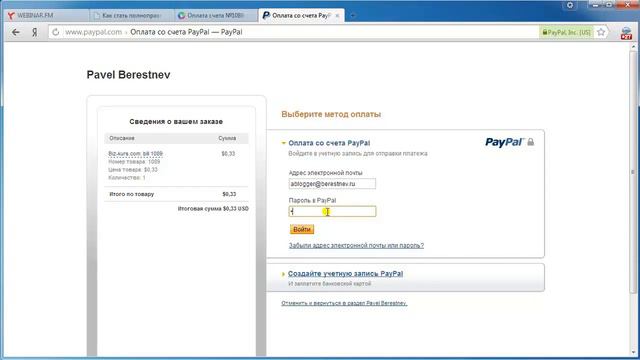Click the PayPal logo in the payment box
The image size is (640, 360).
tap(504, 142)
